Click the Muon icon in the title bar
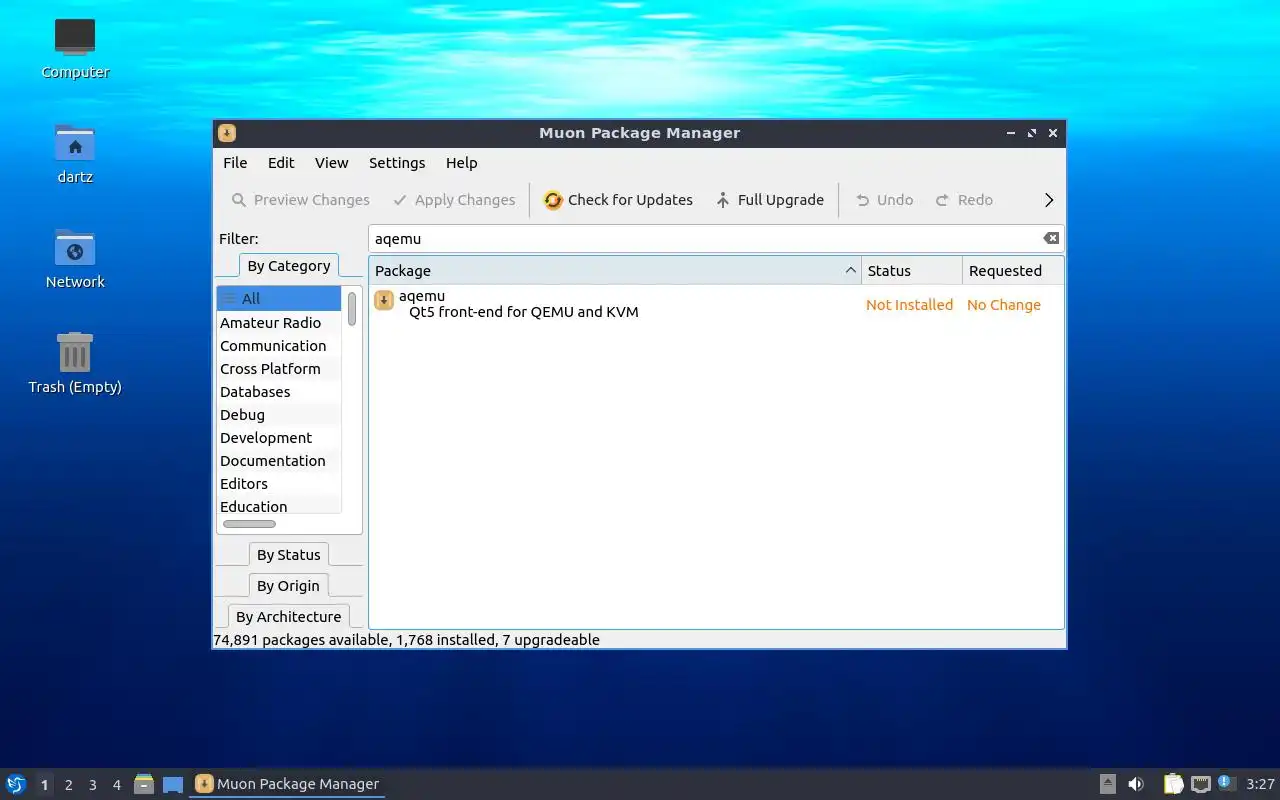1280x800 pixels. tap(227, 133)
